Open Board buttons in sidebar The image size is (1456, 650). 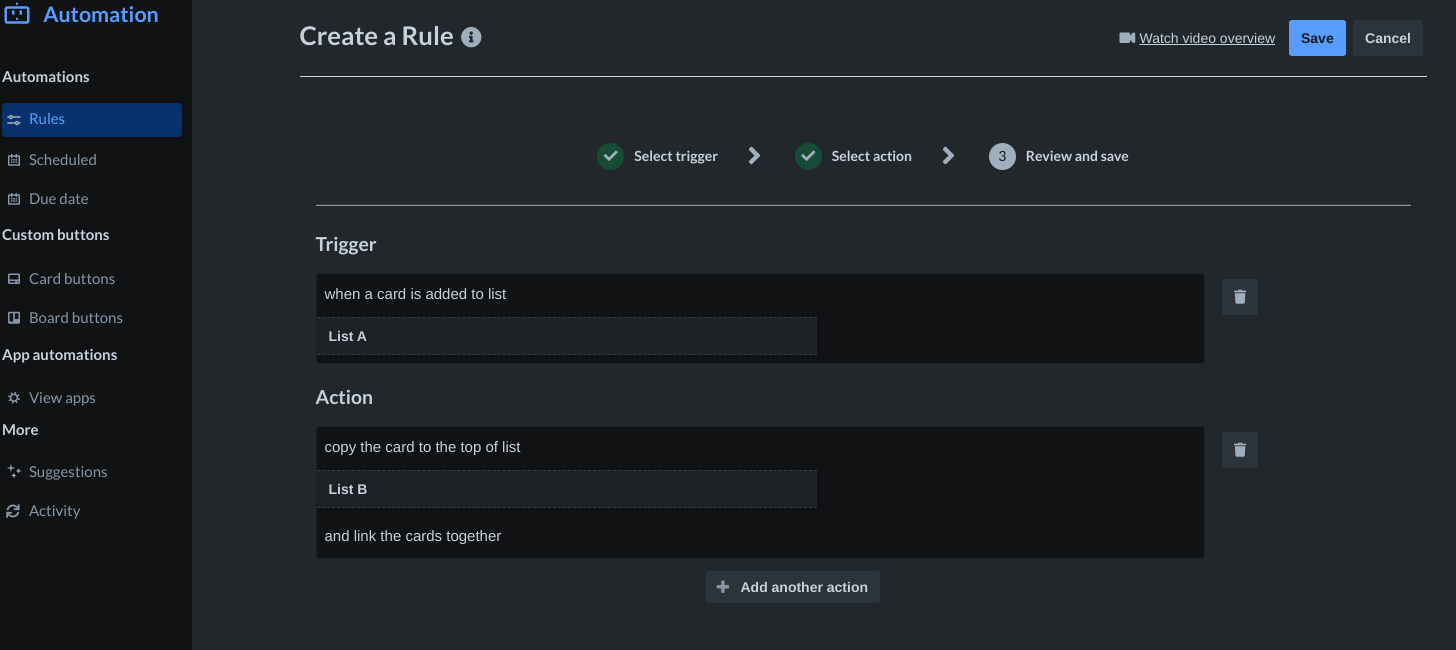tap(75, 318)
